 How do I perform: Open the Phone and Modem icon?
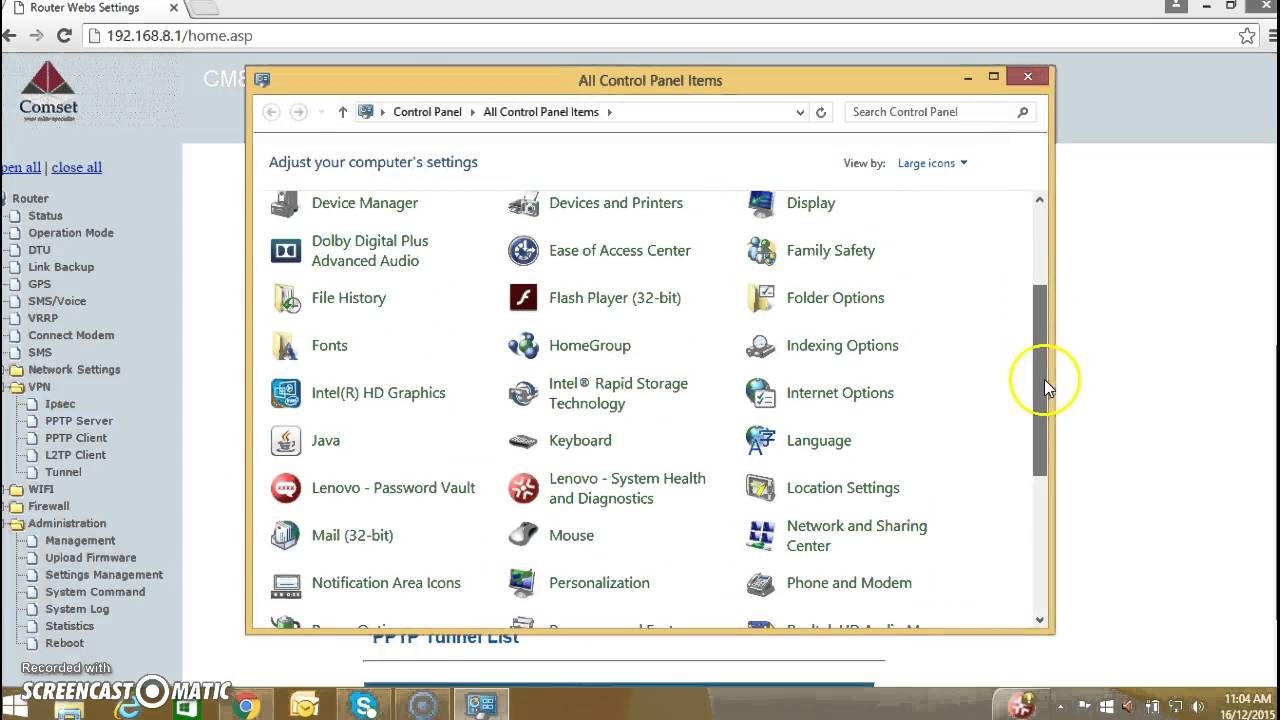(x=761, y=583)
